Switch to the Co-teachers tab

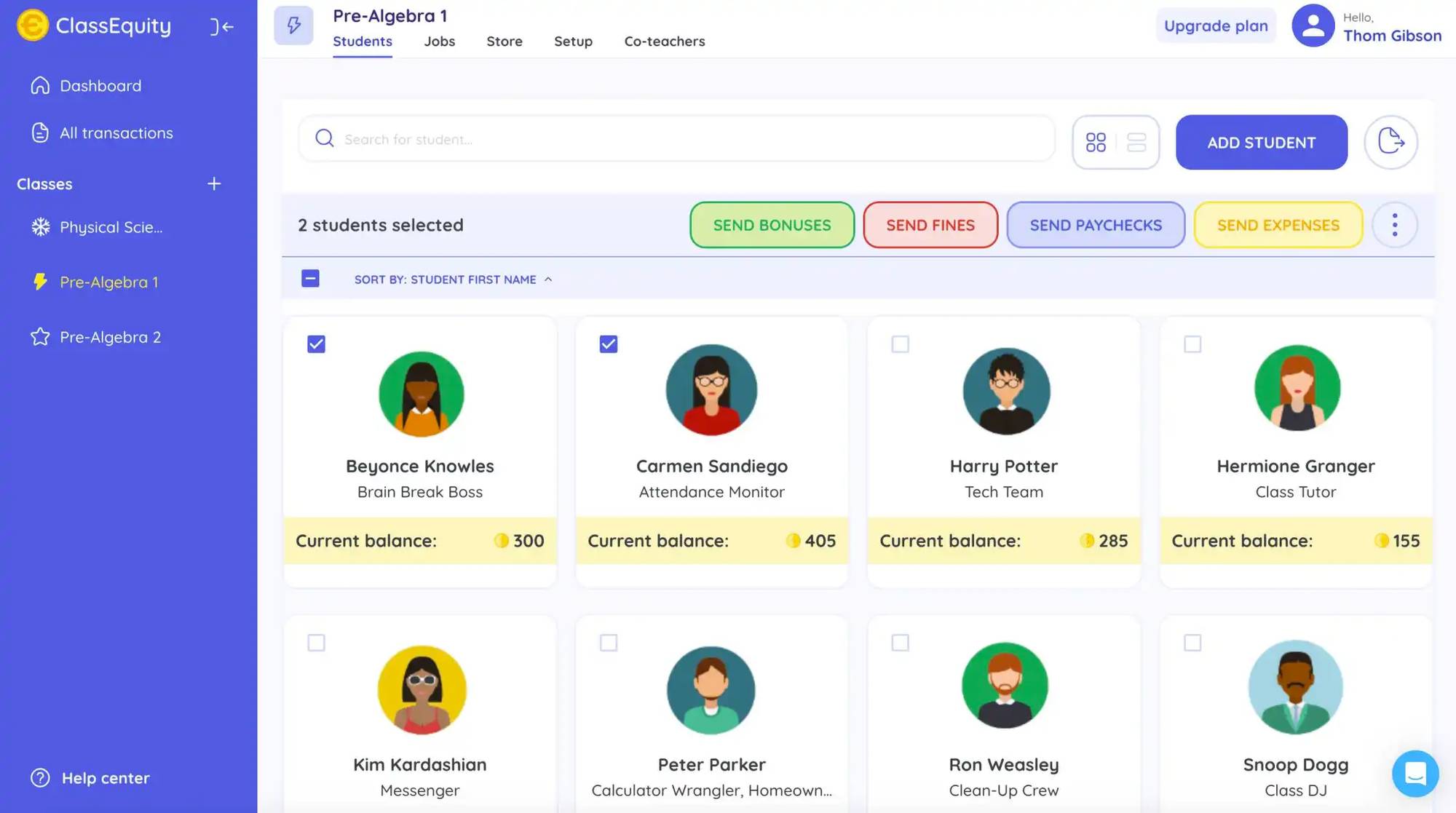point(665,41)
